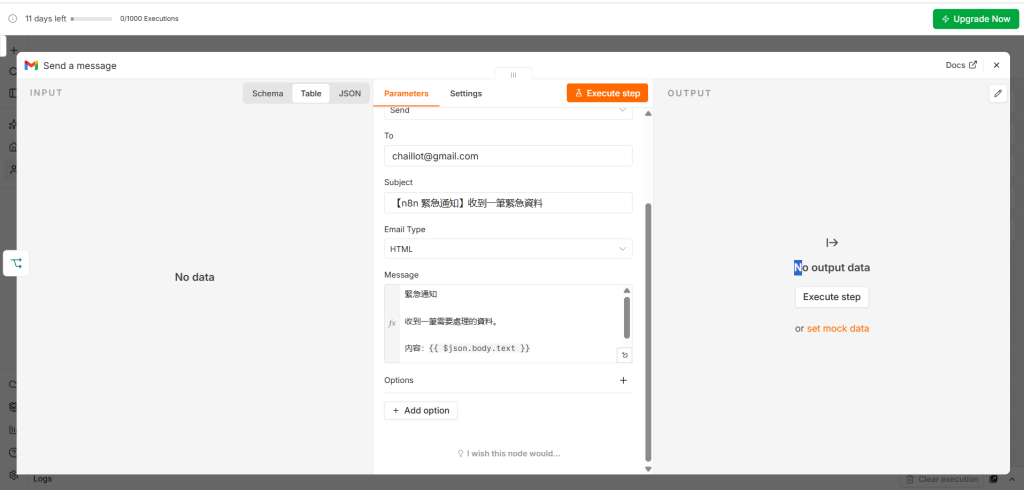Open expanded editor icon in Message field
This screenshot has width=1024, height=490.
click(x=625, y=355)
